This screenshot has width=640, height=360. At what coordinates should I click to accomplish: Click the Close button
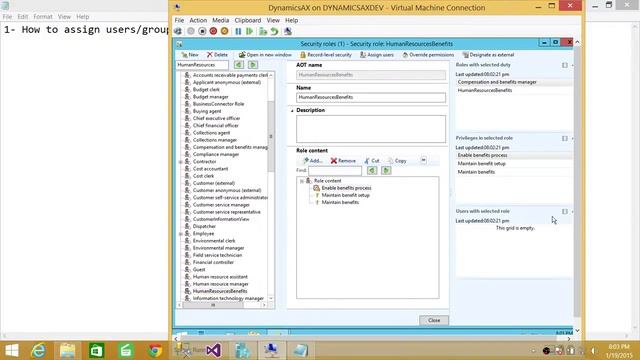pyautogui.click(x=434, y=320)
